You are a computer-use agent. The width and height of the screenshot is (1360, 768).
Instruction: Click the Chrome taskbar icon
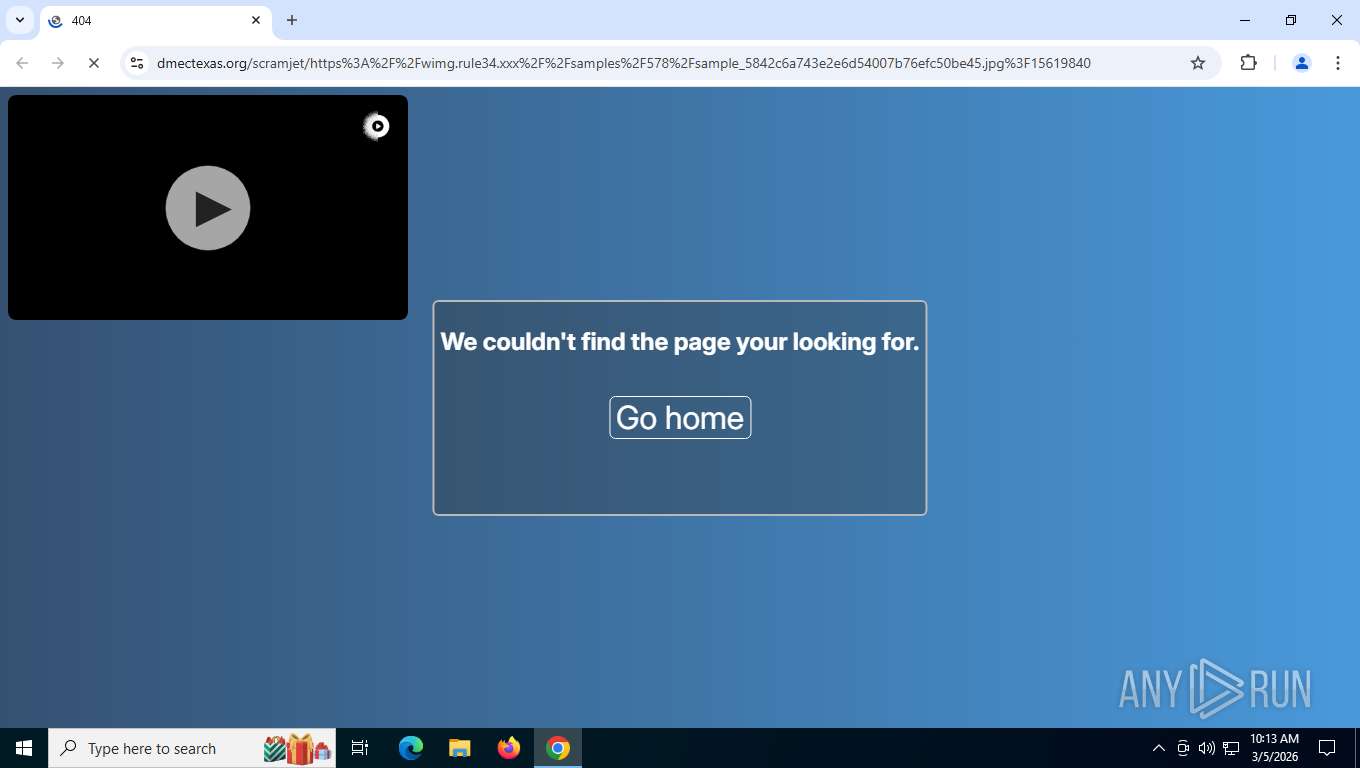point(558,748)
